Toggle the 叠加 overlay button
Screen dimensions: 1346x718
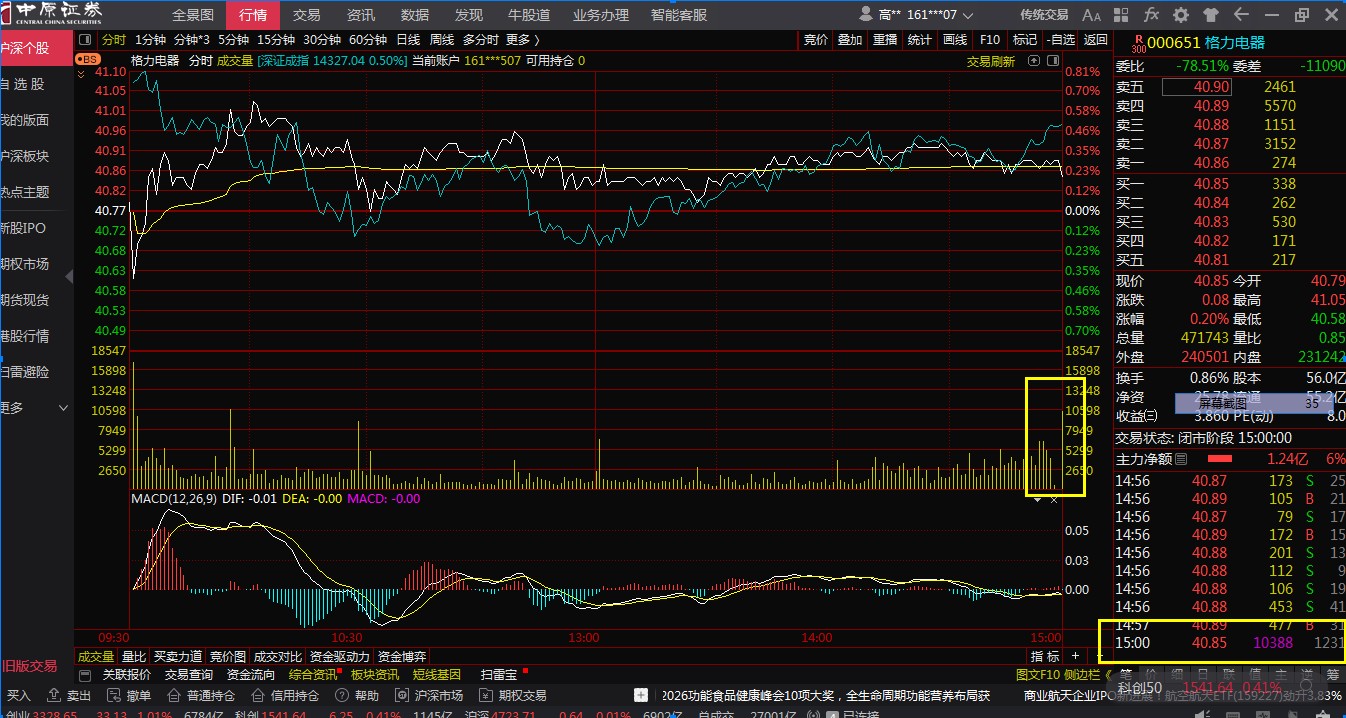point(850,40)
